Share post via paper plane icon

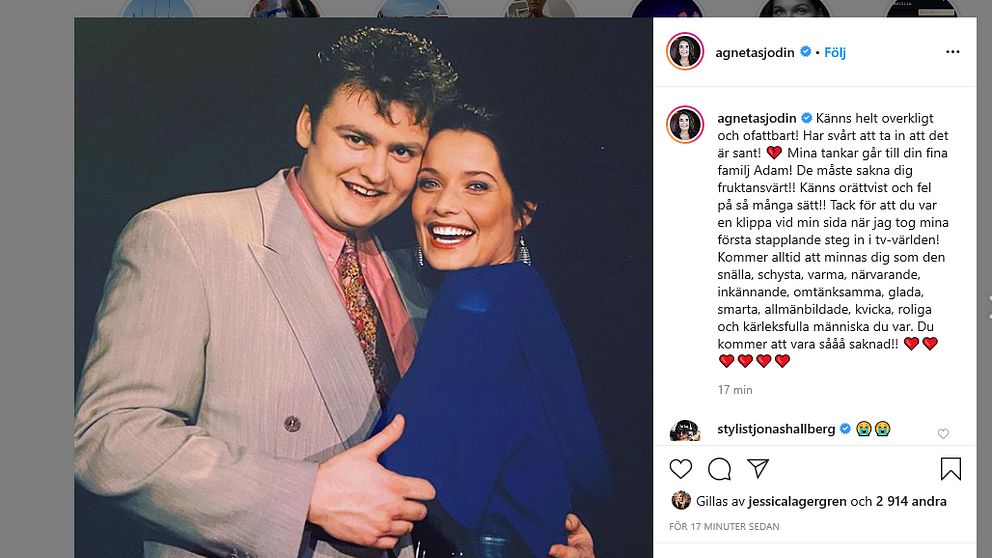[x=758, y=469]
